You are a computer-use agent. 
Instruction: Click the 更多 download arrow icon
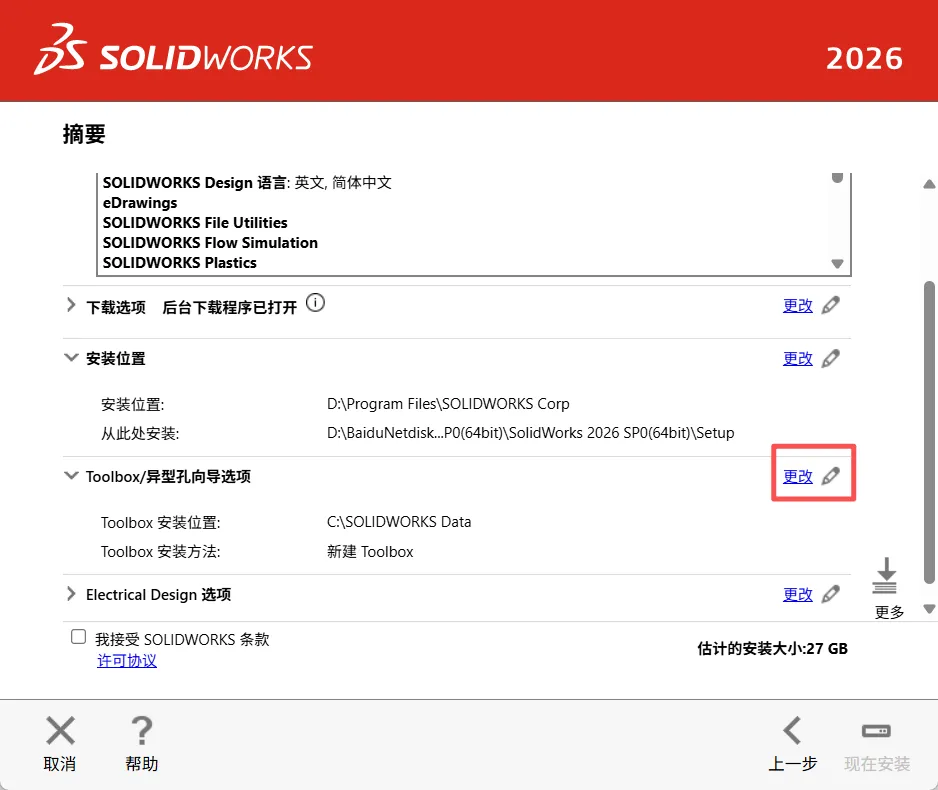click(885, 575)
